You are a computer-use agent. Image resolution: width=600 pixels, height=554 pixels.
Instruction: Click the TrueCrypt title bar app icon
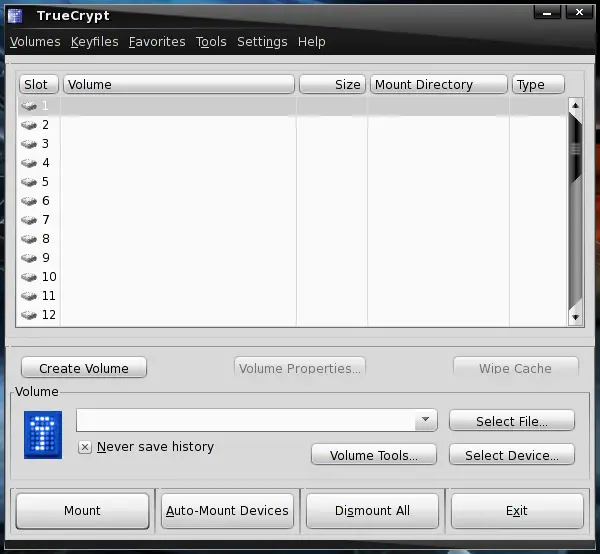(15, 16)
